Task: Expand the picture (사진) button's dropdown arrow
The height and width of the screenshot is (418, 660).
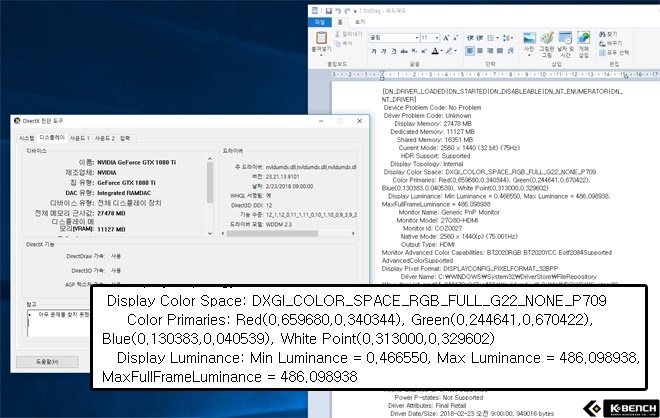Action: pos(529,55)
